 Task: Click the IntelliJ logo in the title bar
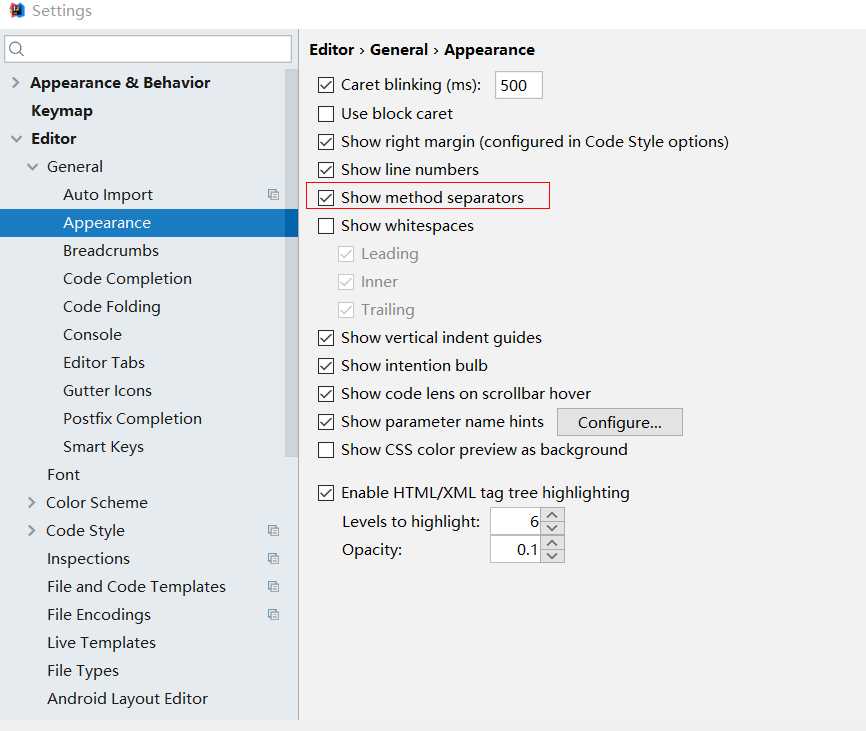coord(17,10)
